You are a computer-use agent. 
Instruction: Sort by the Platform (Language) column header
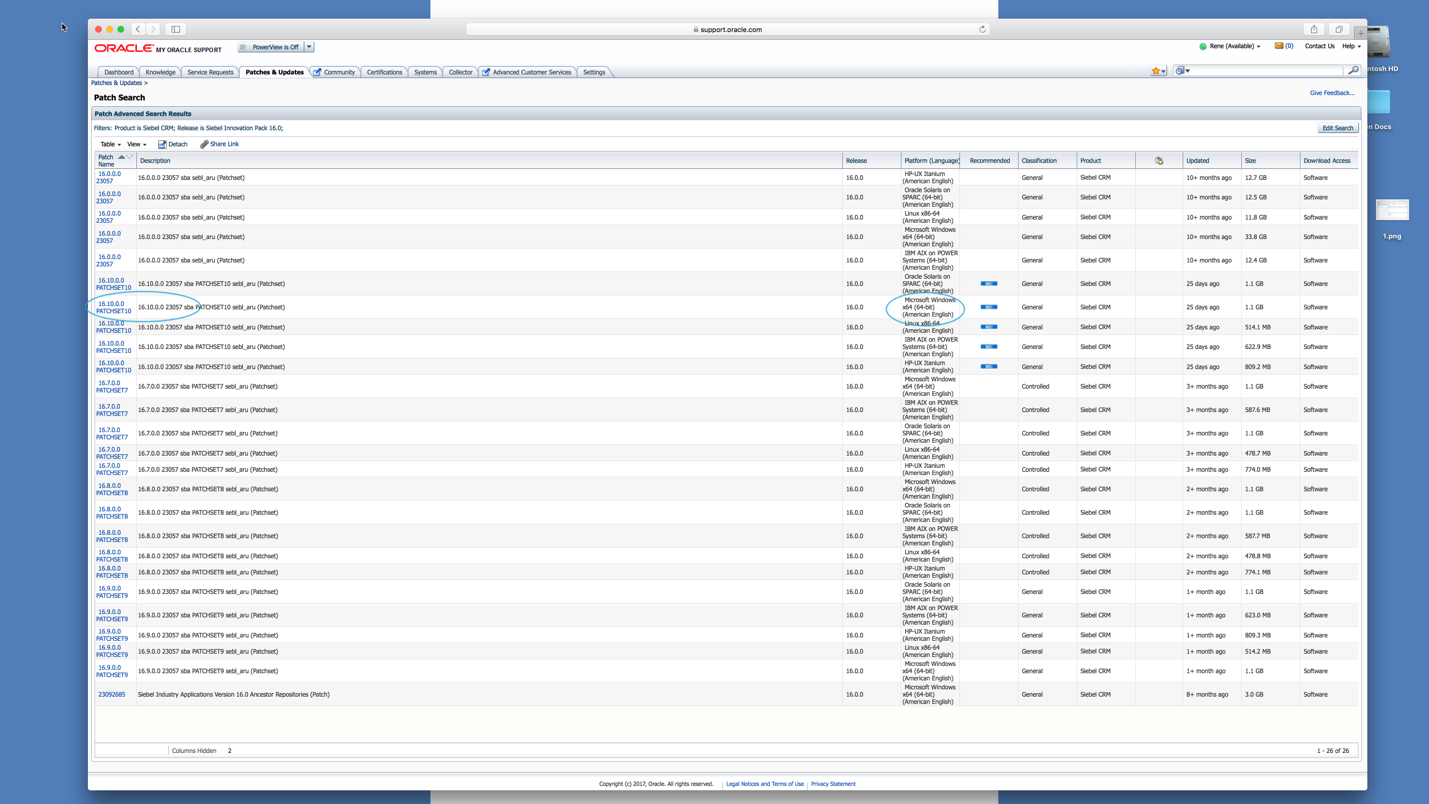(x=931, y=160)
